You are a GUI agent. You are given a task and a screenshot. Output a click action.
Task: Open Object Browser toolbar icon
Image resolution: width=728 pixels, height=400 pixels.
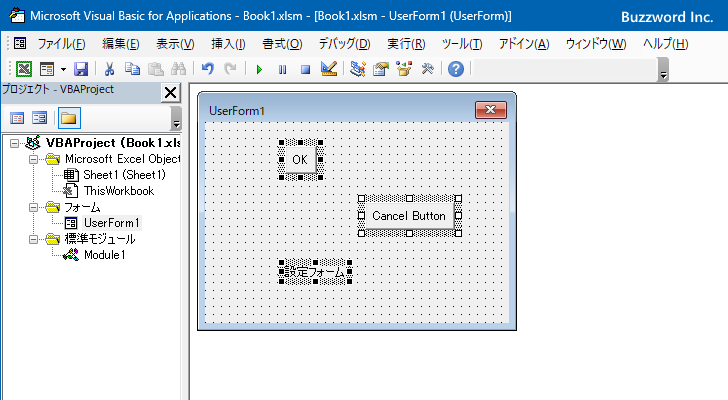pyautogui.click(x=404, y=69)
